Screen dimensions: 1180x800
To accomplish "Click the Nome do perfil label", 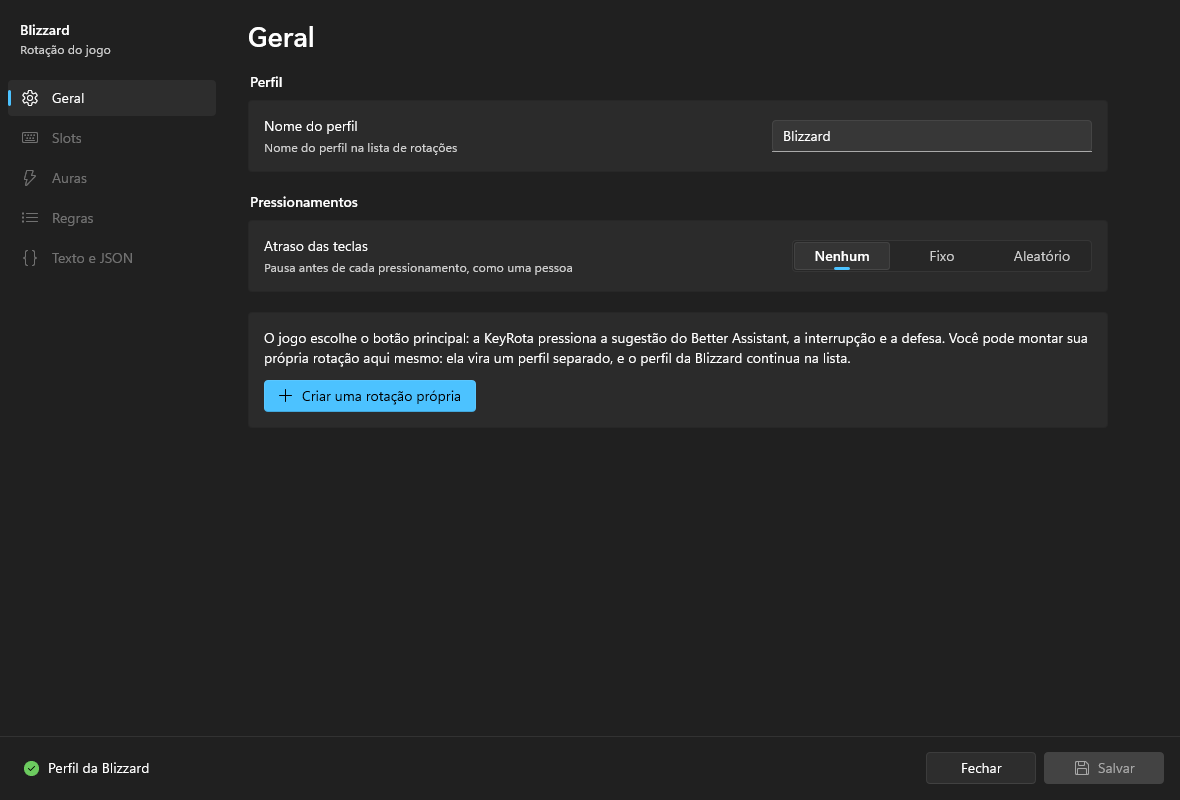I will click(x=311, y=126).
